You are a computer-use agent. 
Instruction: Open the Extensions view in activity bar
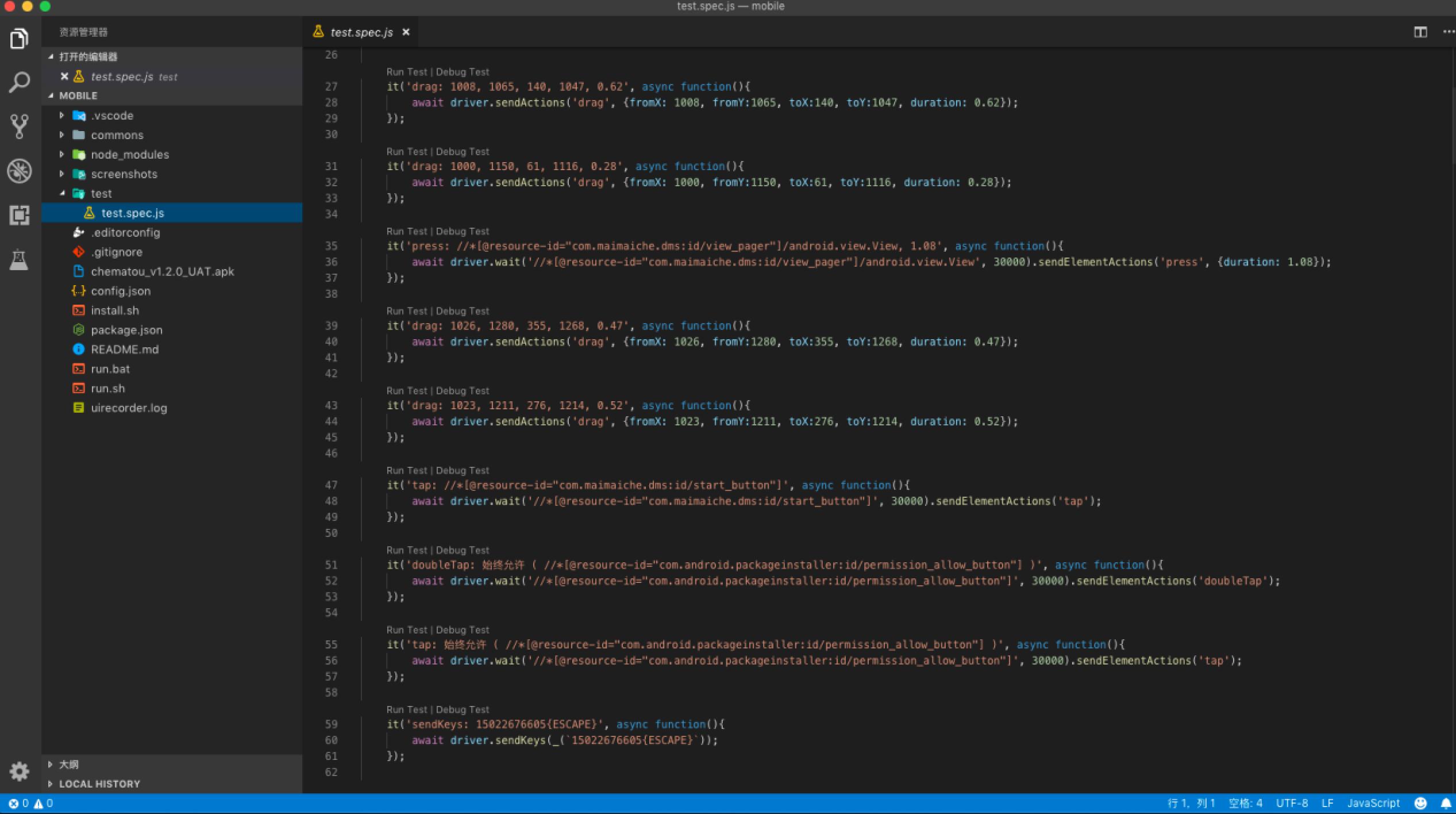coord(20,215)
